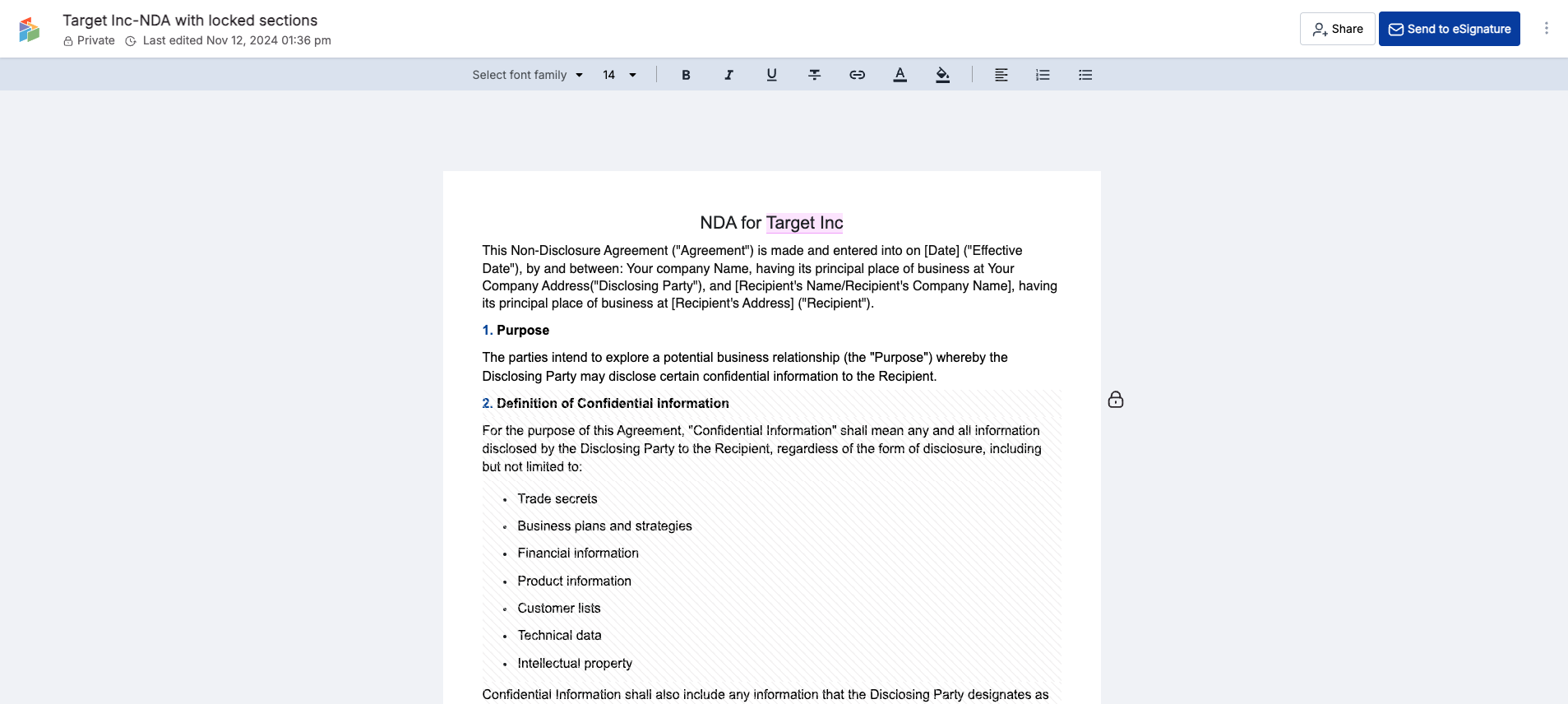Click the 'Product information' bullet
Image resolution: width=1568 pixels, height=704 pixels.
pyautogui.click(x=575, y=581)
